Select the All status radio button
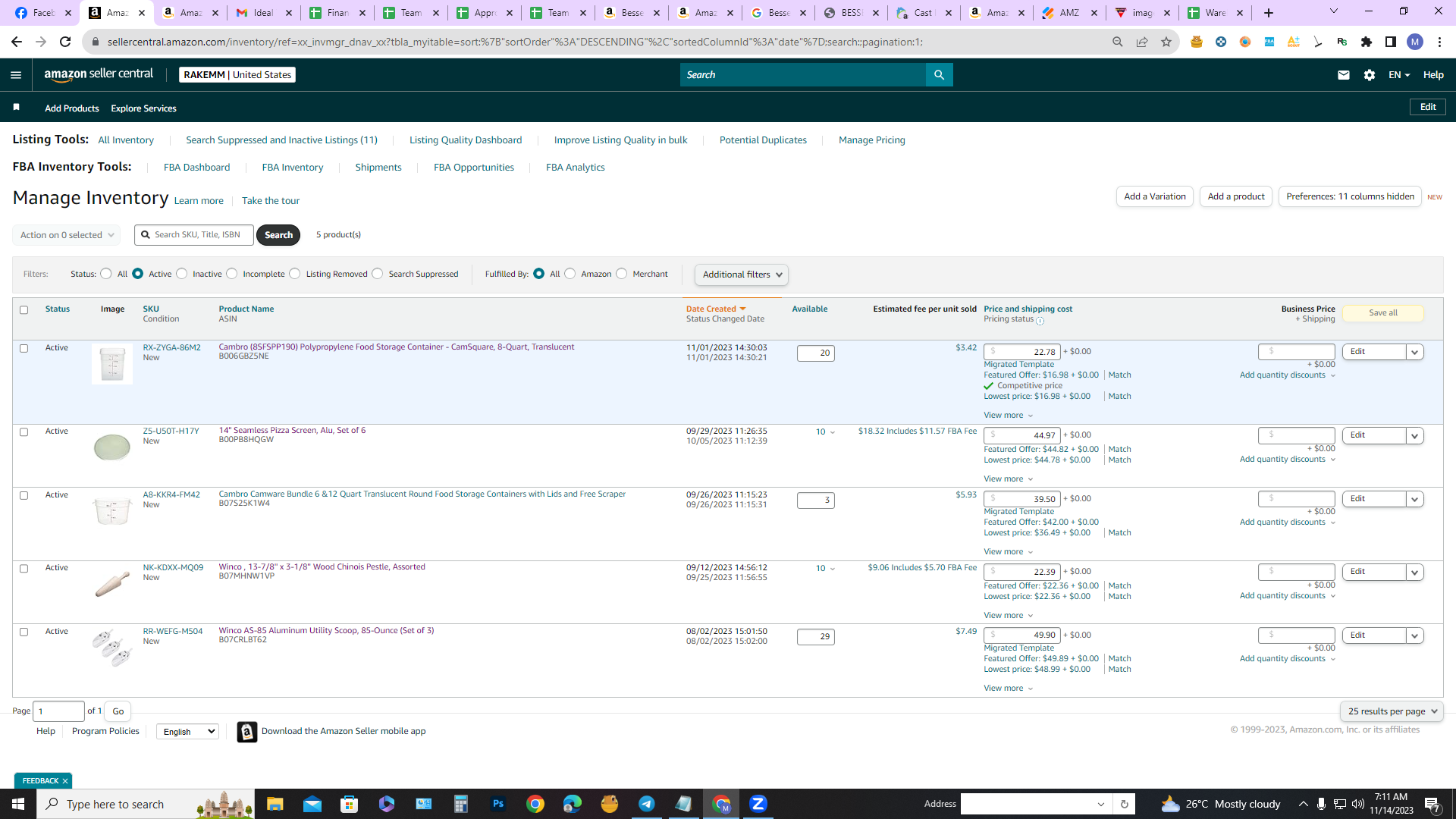 (106, 274)
